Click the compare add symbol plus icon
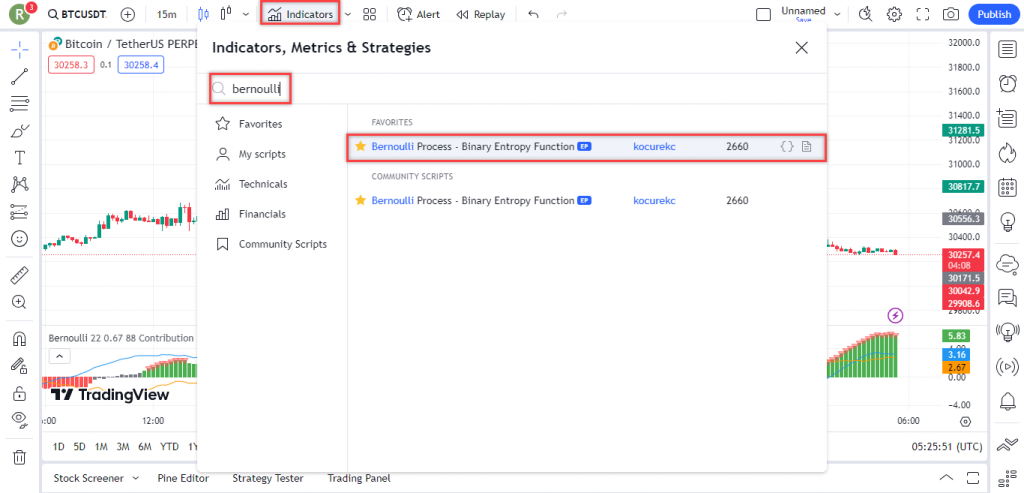The image size is (1024, 493). [128, 14]
